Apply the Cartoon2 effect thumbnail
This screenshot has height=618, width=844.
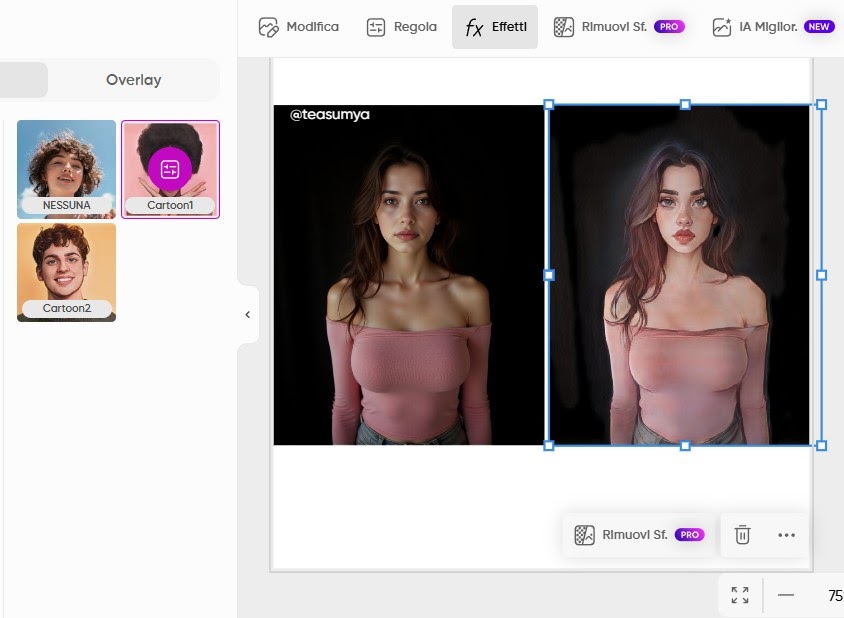pyautogui.click(x=66, y=272)
